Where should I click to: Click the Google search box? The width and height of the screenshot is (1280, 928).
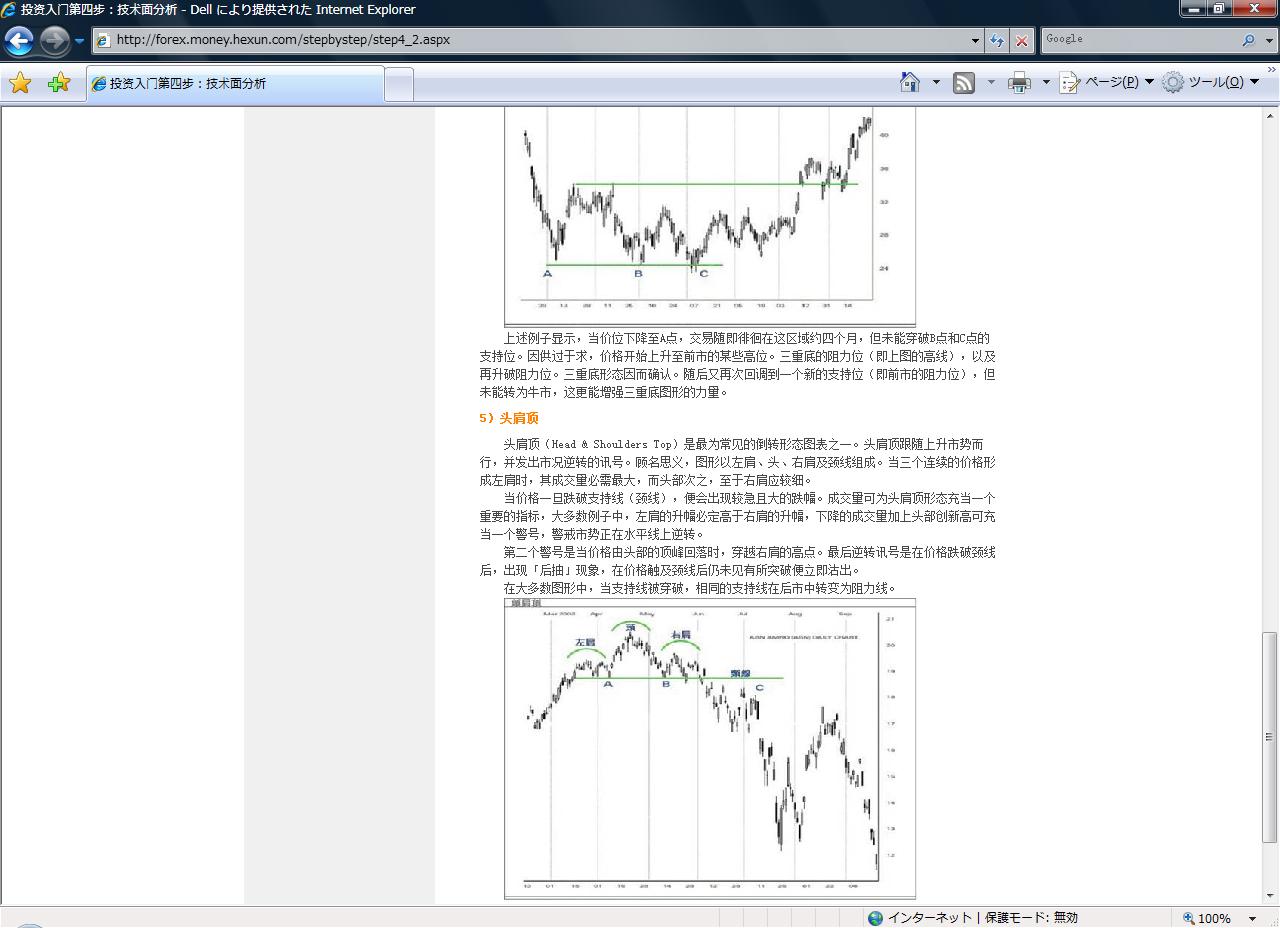click(1138, 40)
